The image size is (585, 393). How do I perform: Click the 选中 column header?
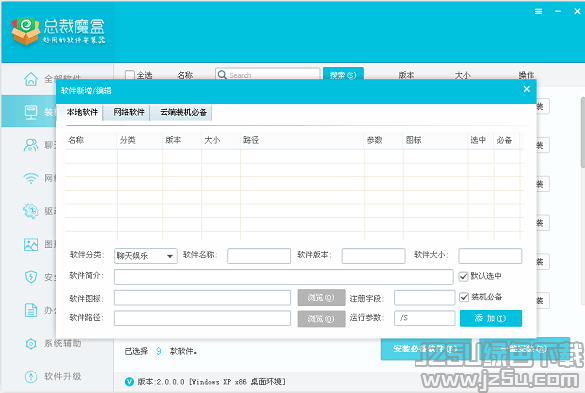[481, 140]
